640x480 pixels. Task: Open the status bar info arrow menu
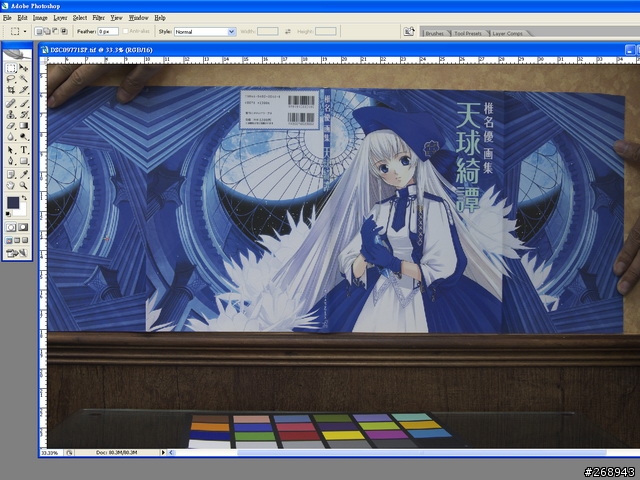pos(163,452)
